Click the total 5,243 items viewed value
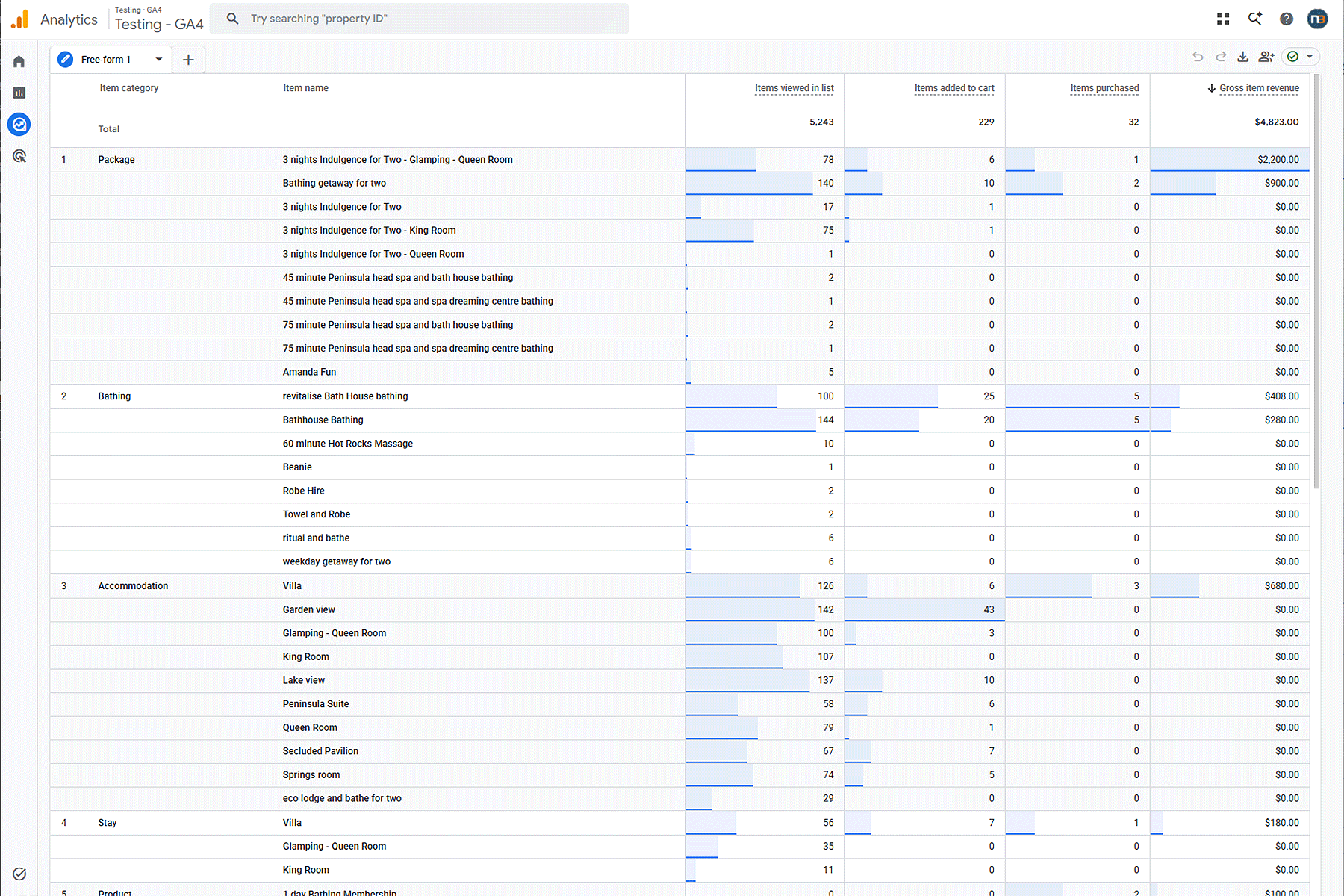The height and width of the screenshot is (896, 1344). tap(821, 122)
